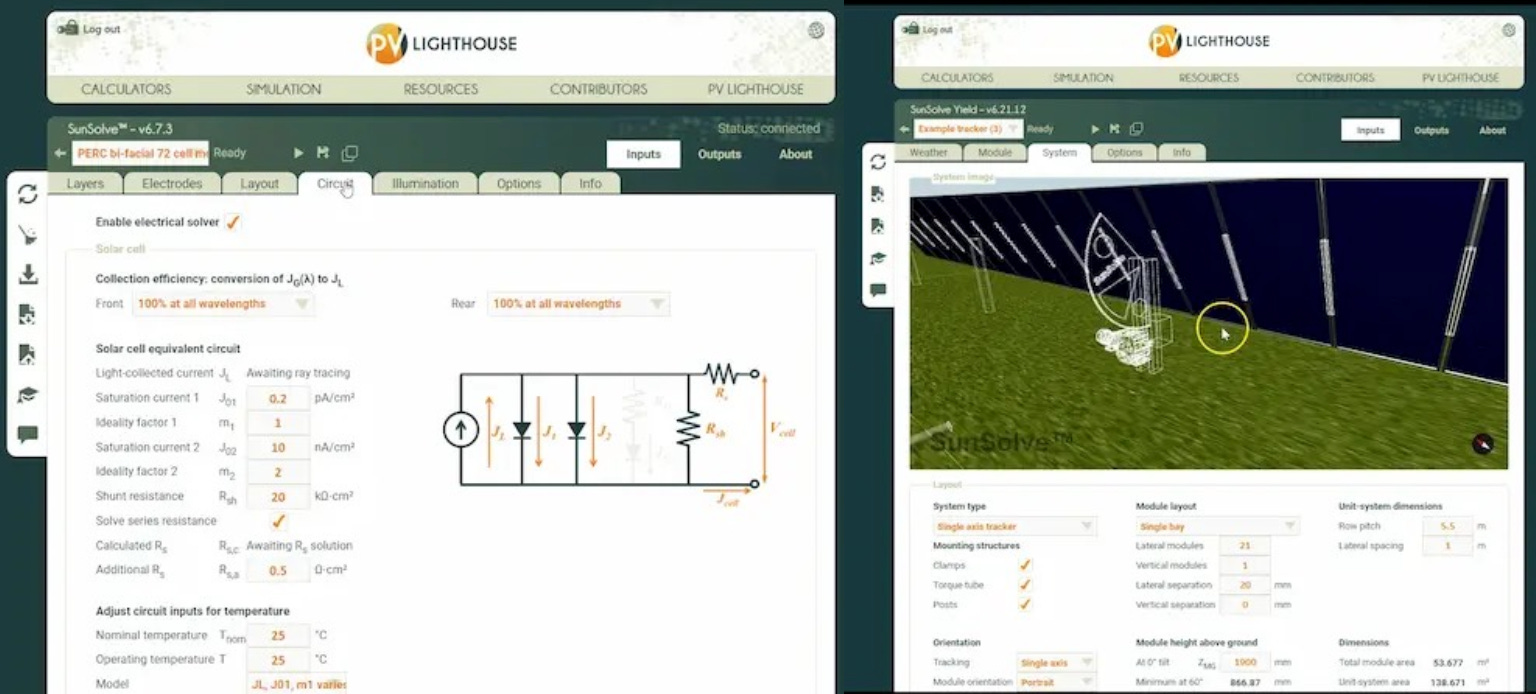Click Outputs button in SunSolve left window
The width and height of the screenshot is (1536, 694).
coord(719,154)
